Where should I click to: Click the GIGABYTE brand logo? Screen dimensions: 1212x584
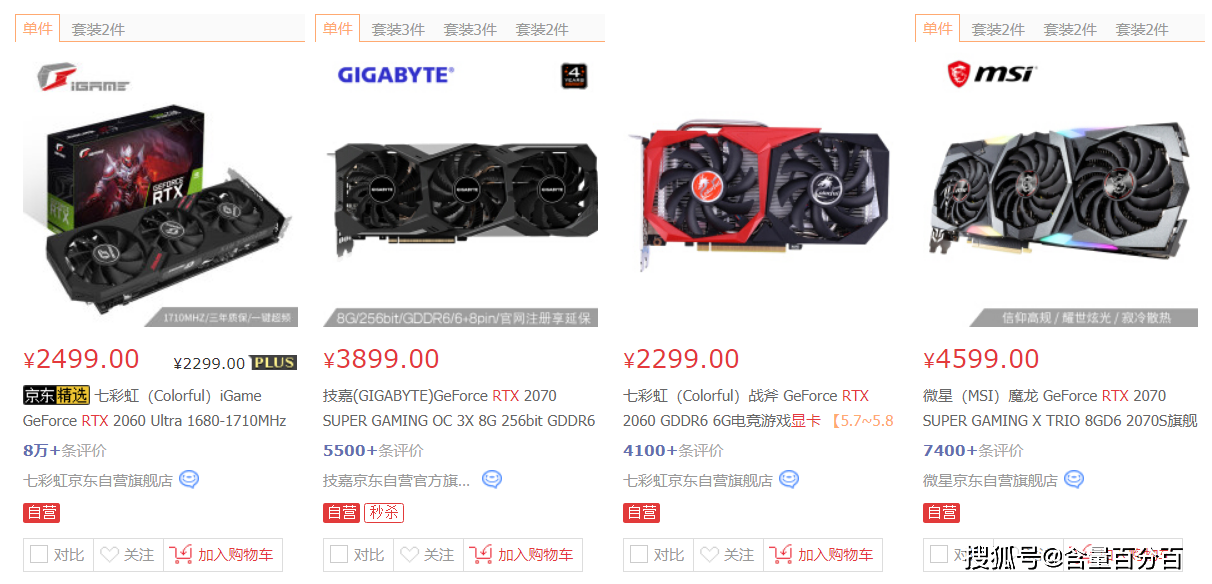(396, 74)
